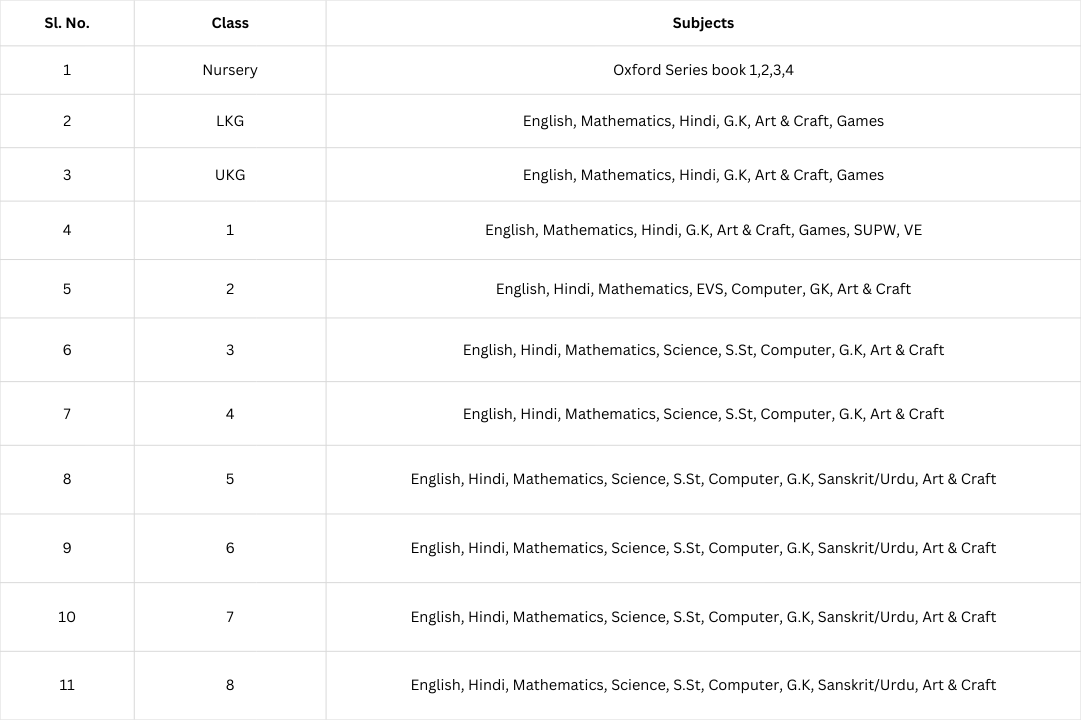Viewport: 1081px width, 720px height.
Task: Click the subjects cell for class 3
Action: 703,350
